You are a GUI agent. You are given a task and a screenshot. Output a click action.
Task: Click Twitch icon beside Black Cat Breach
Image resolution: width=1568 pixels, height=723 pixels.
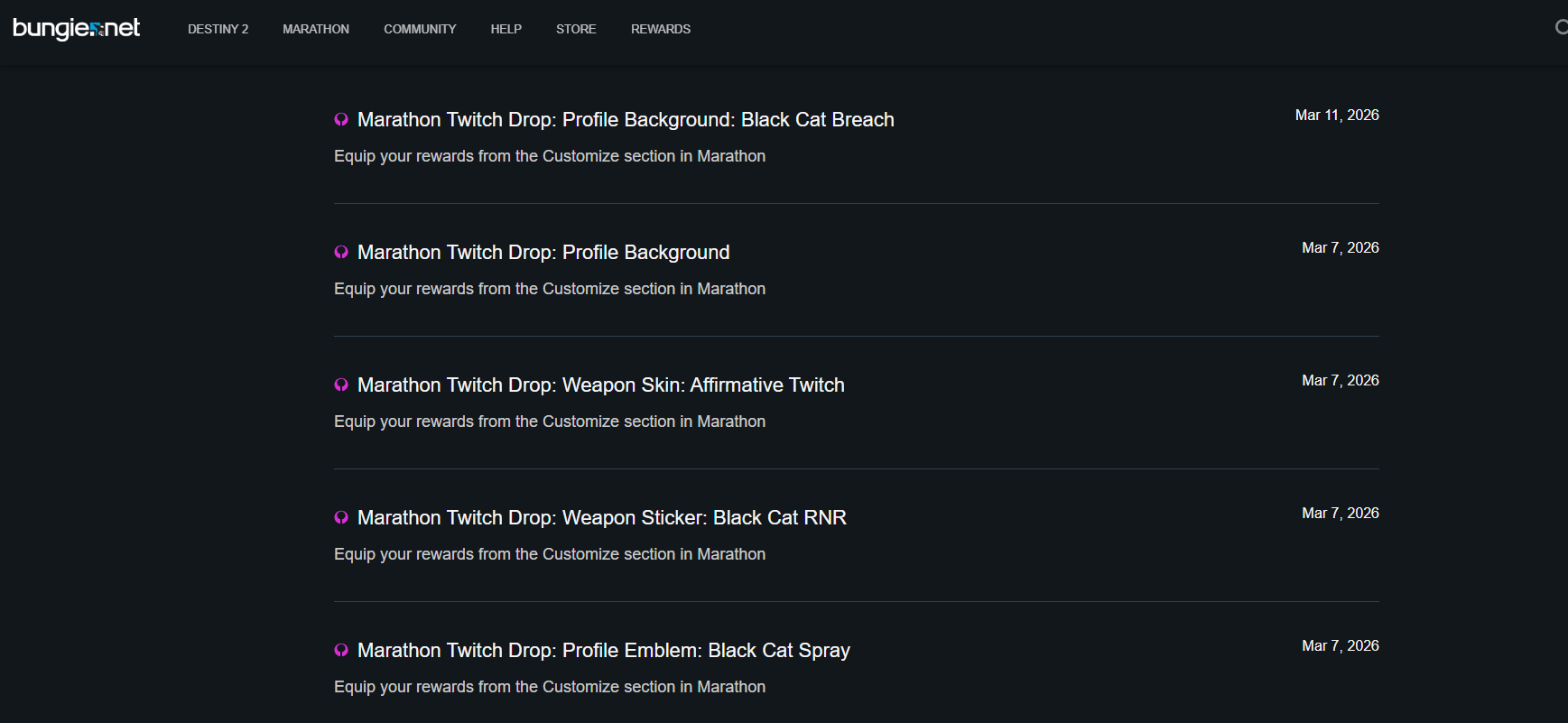pyautogui.click(x=341, y=120)
